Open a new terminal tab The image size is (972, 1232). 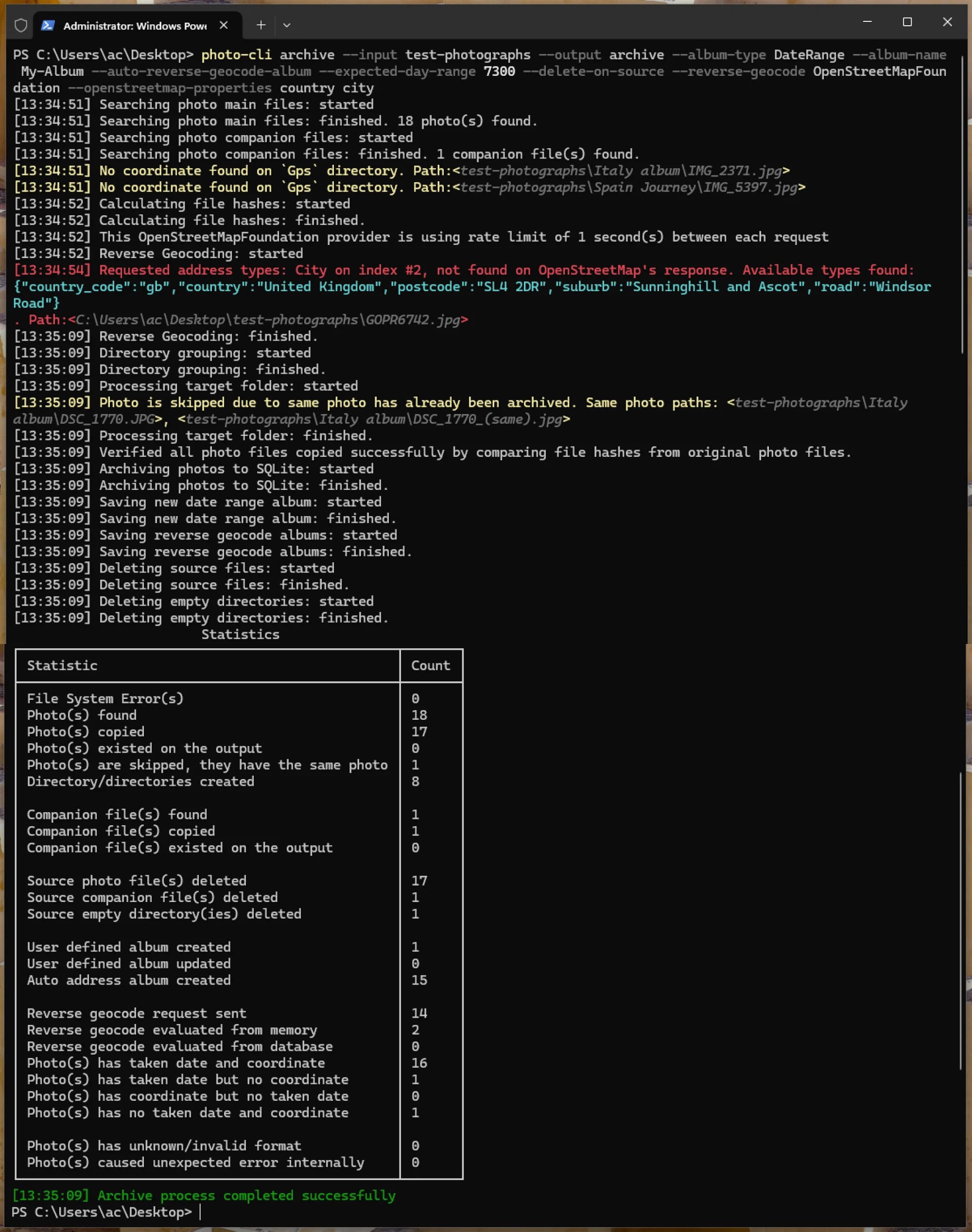(x=260, y=25)
